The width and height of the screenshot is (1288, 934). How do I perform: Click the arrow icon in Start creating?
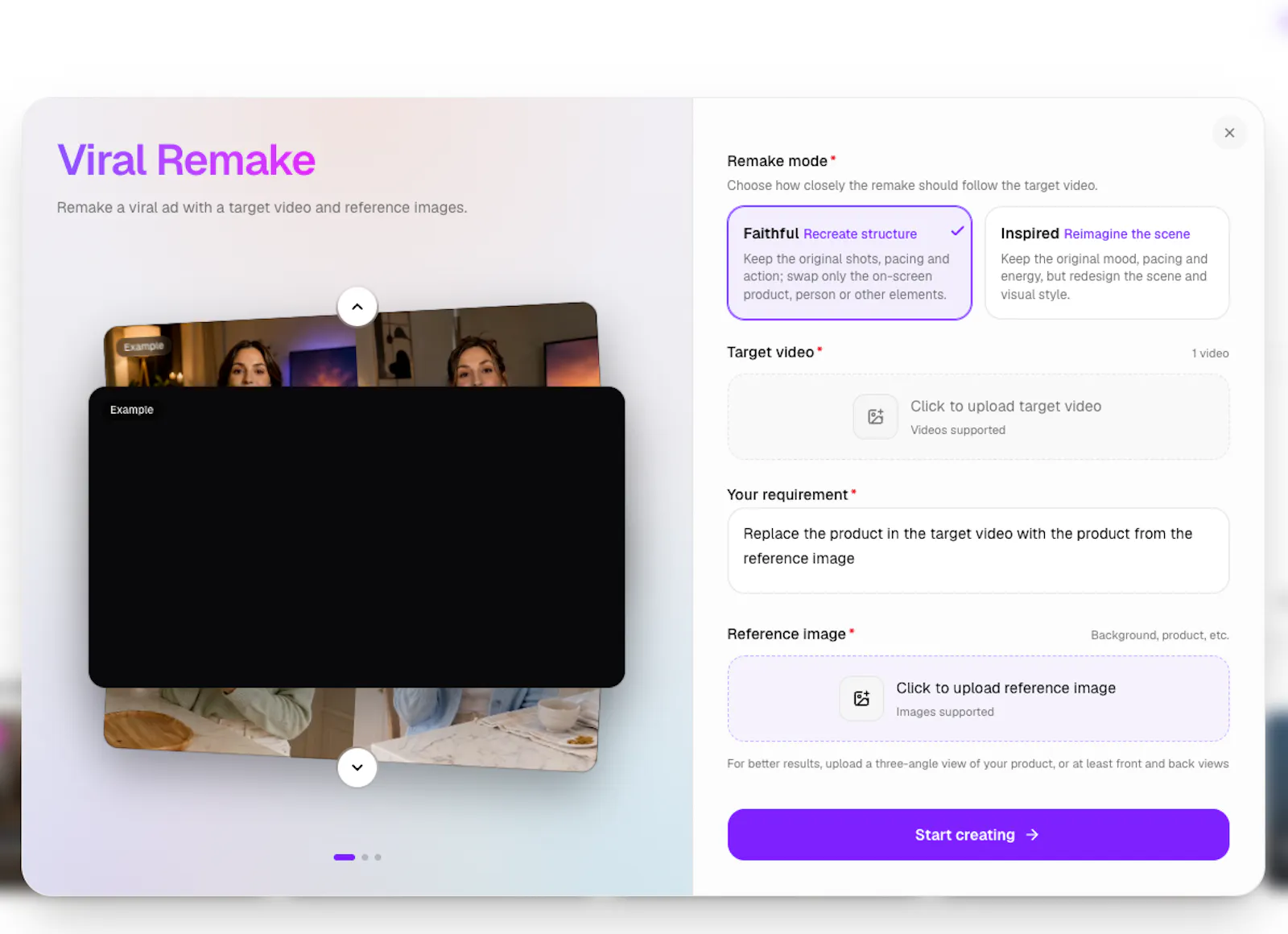click(x=1032, y=835)
